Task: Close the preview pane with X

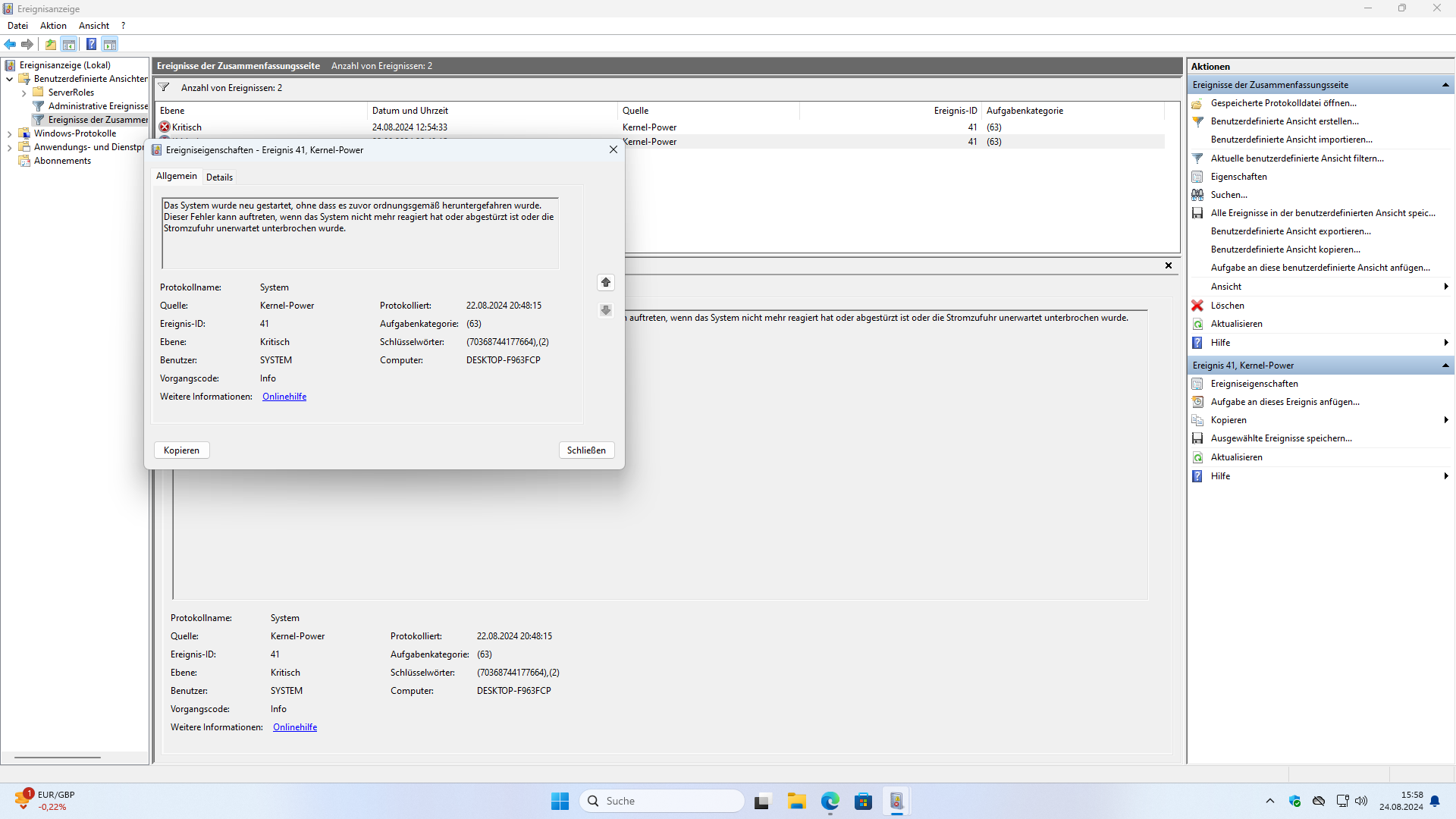Action: point(1168,265)
